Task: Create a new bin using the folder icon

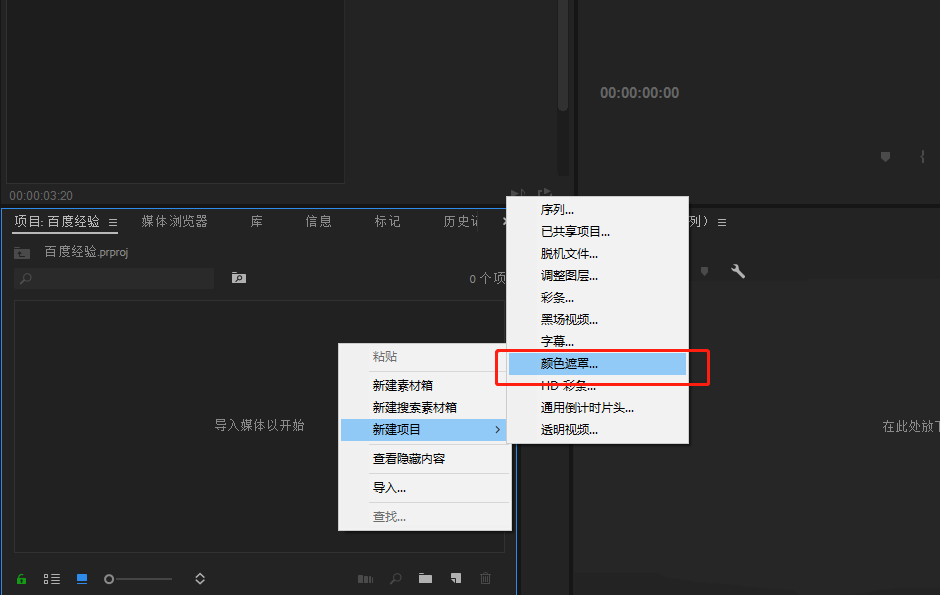Action: tap(426, 578)
